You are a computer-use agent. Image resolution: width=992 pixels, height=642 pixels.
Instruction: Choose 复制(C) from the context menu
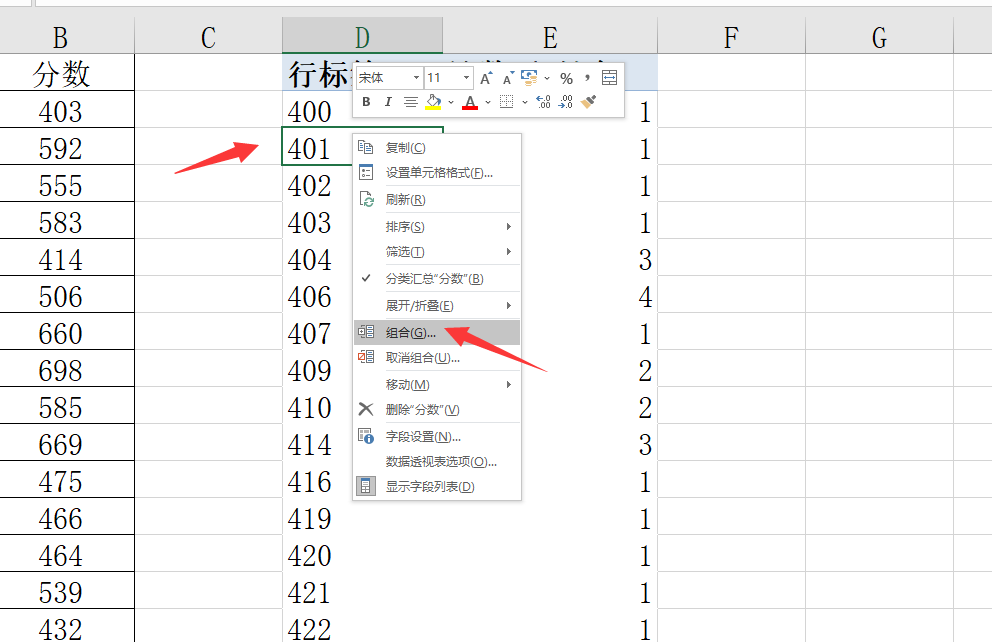click(437, 147)
